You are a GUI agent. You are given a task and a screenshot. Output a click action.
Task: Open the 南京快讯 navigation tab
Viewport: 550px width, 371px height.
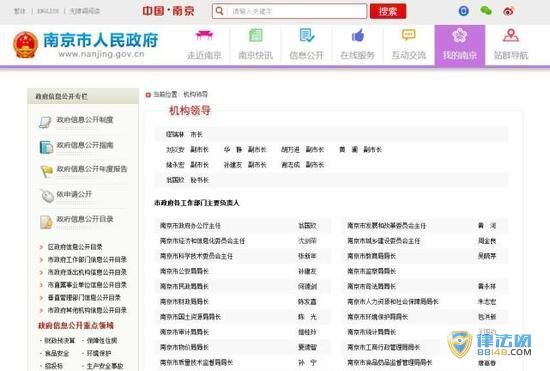click(x=255, y=45)
